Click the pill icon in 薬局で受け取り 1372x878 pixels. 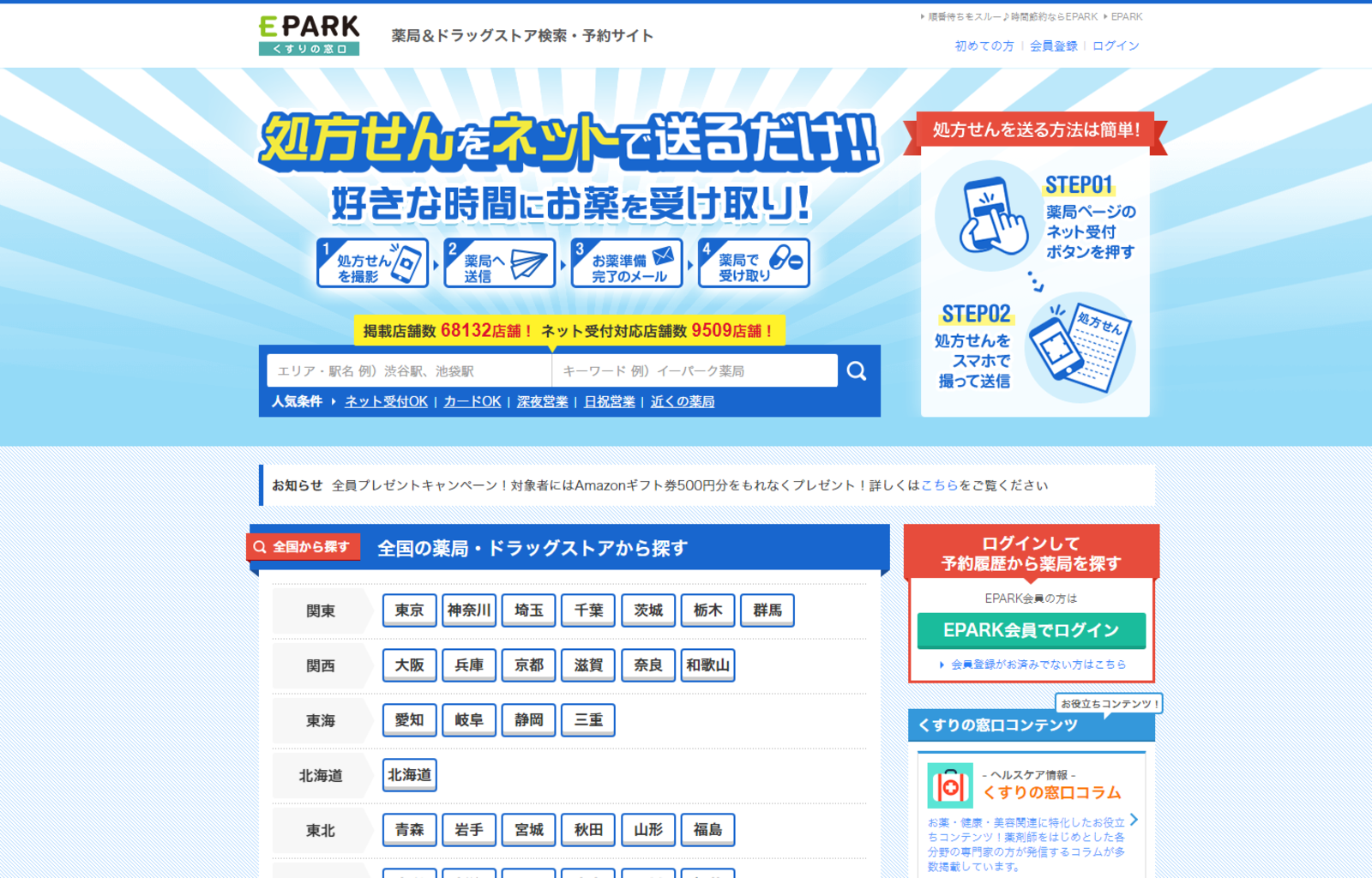tap(785, 258)
